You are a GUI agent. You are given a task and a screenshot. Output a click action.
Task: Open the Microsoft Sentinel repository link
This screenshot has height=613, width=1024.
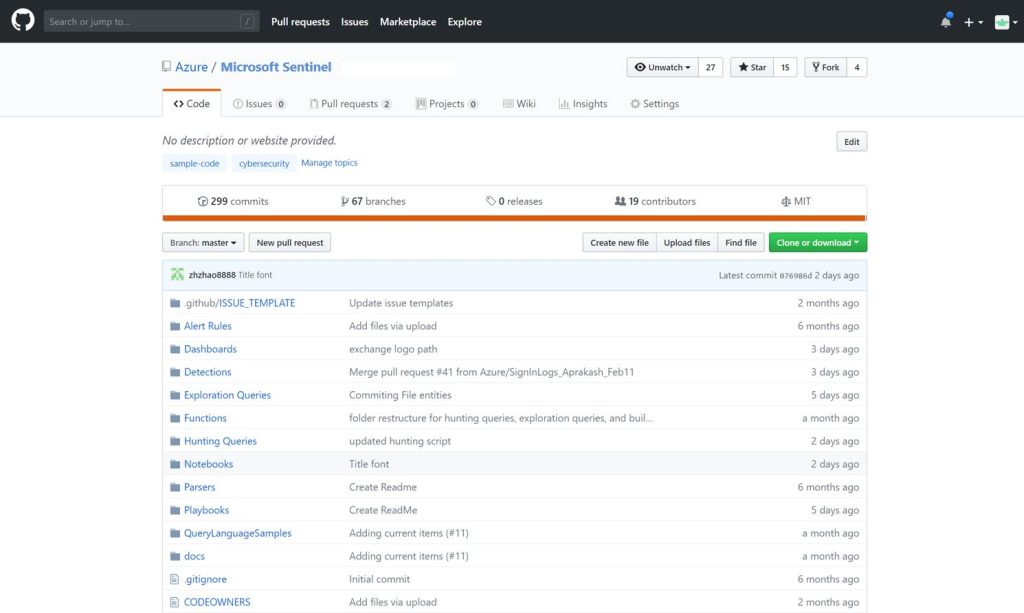tap(276, 67)
